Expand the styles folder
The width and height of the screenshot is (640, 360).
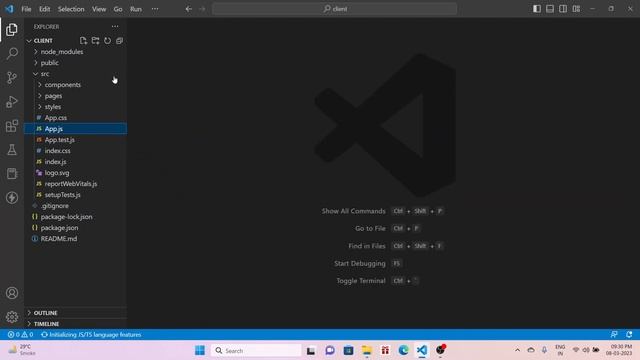(x=76, y=107)
